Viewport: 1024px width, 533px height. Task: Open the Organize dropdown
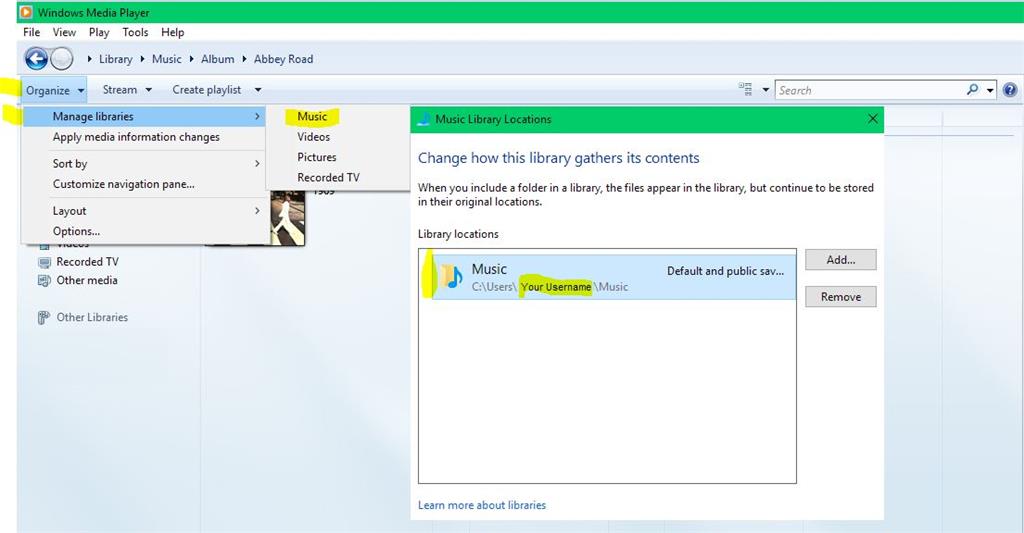click(x=55, y=90)
